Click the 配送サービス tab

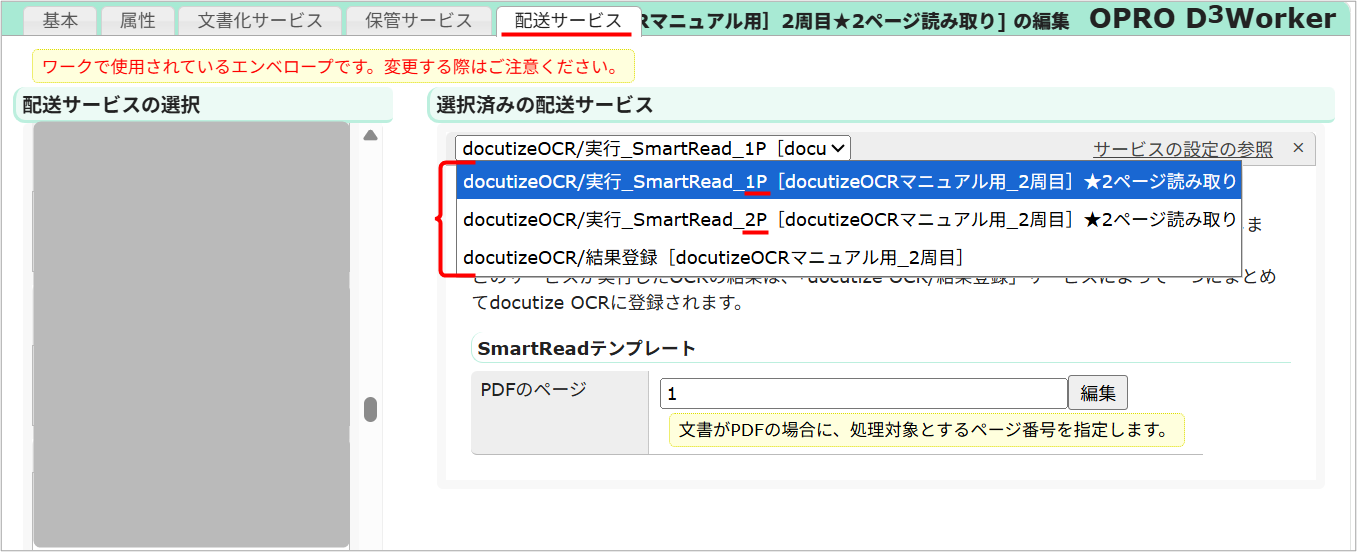[567, 20]
